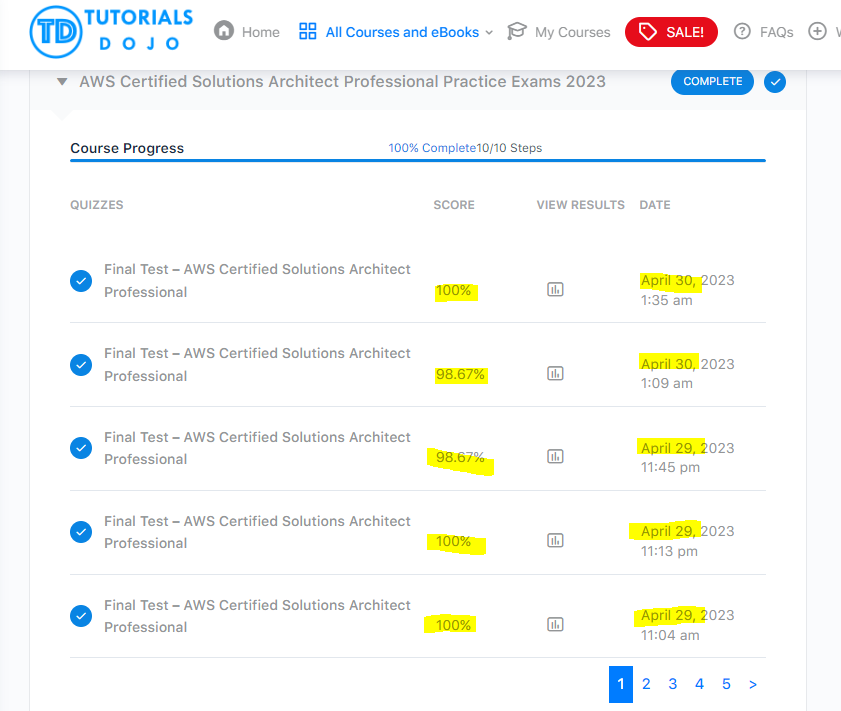
Task: Click the Home house icon
Action: point(224,31)
